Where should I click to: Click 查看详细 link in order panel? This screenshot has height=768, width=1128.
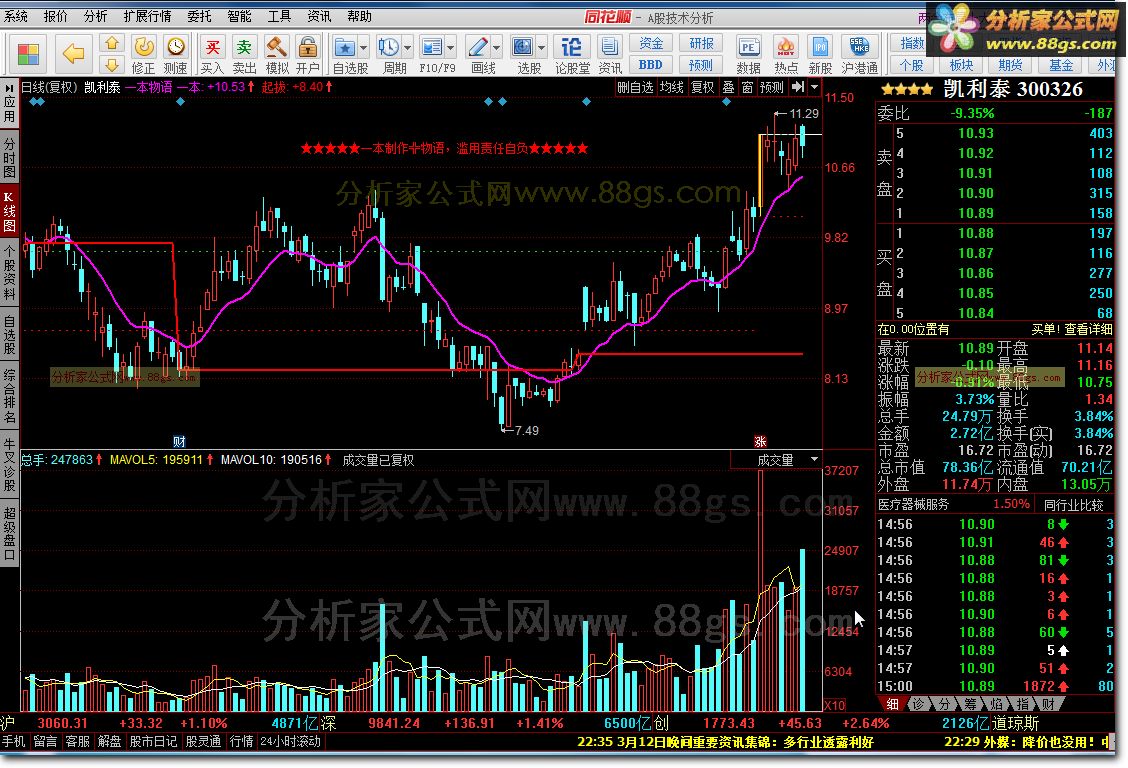(x=1088, y=329)
